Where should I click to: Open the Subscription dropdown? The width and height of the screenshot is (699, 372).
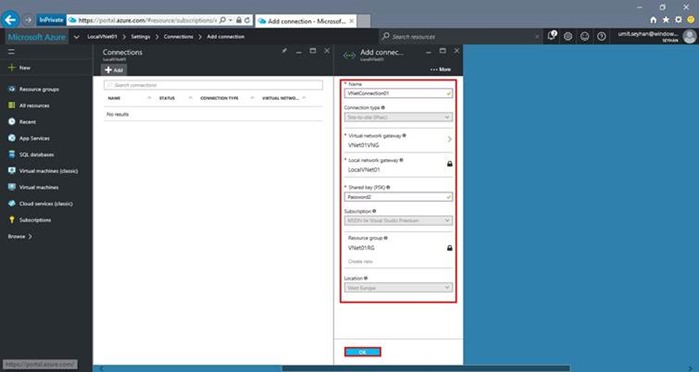pos(398,221)
